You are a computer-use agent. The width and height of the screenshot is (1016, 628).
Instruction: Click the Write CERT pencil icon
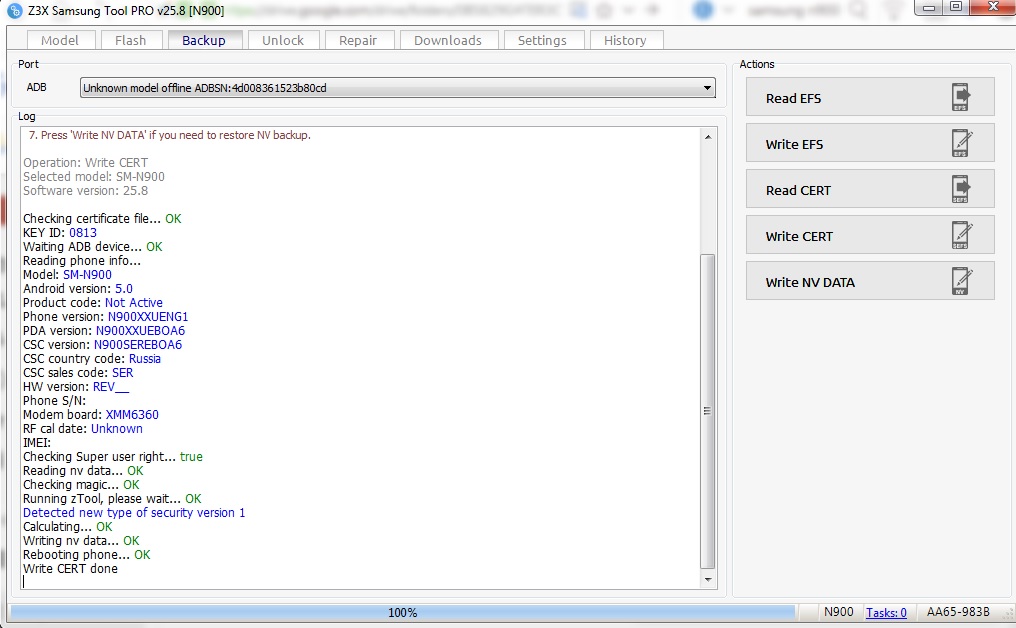click(x=962, y=235)
